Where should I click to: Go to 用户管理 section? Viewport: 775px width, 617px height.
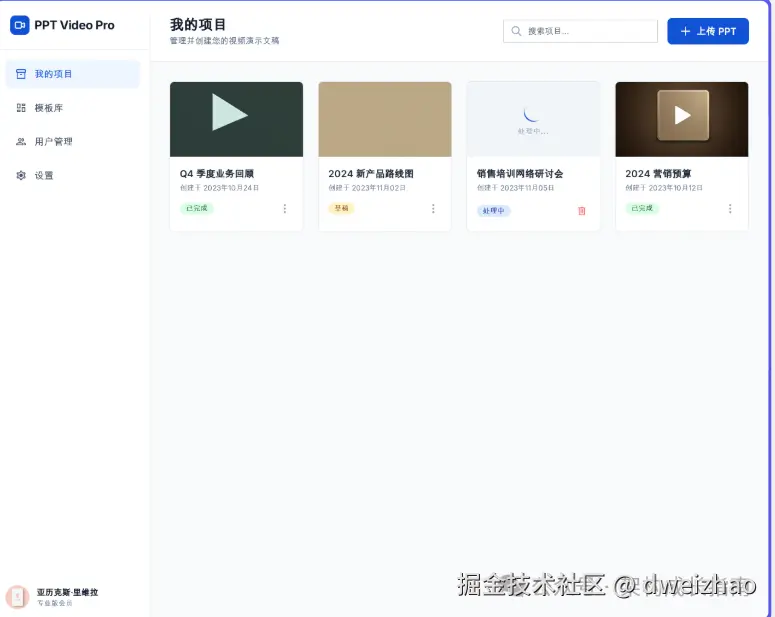(53, 142)
